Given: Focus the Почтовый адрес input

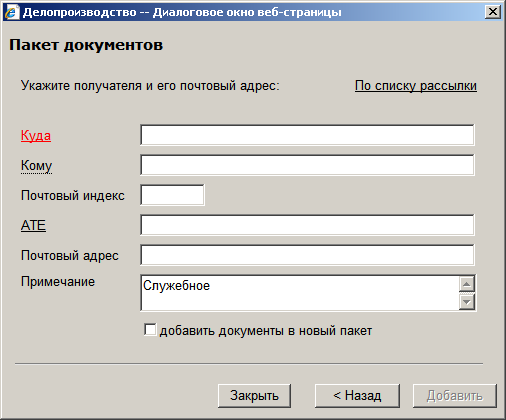Looking at the screenshot, I should click(x=307, y=255).
